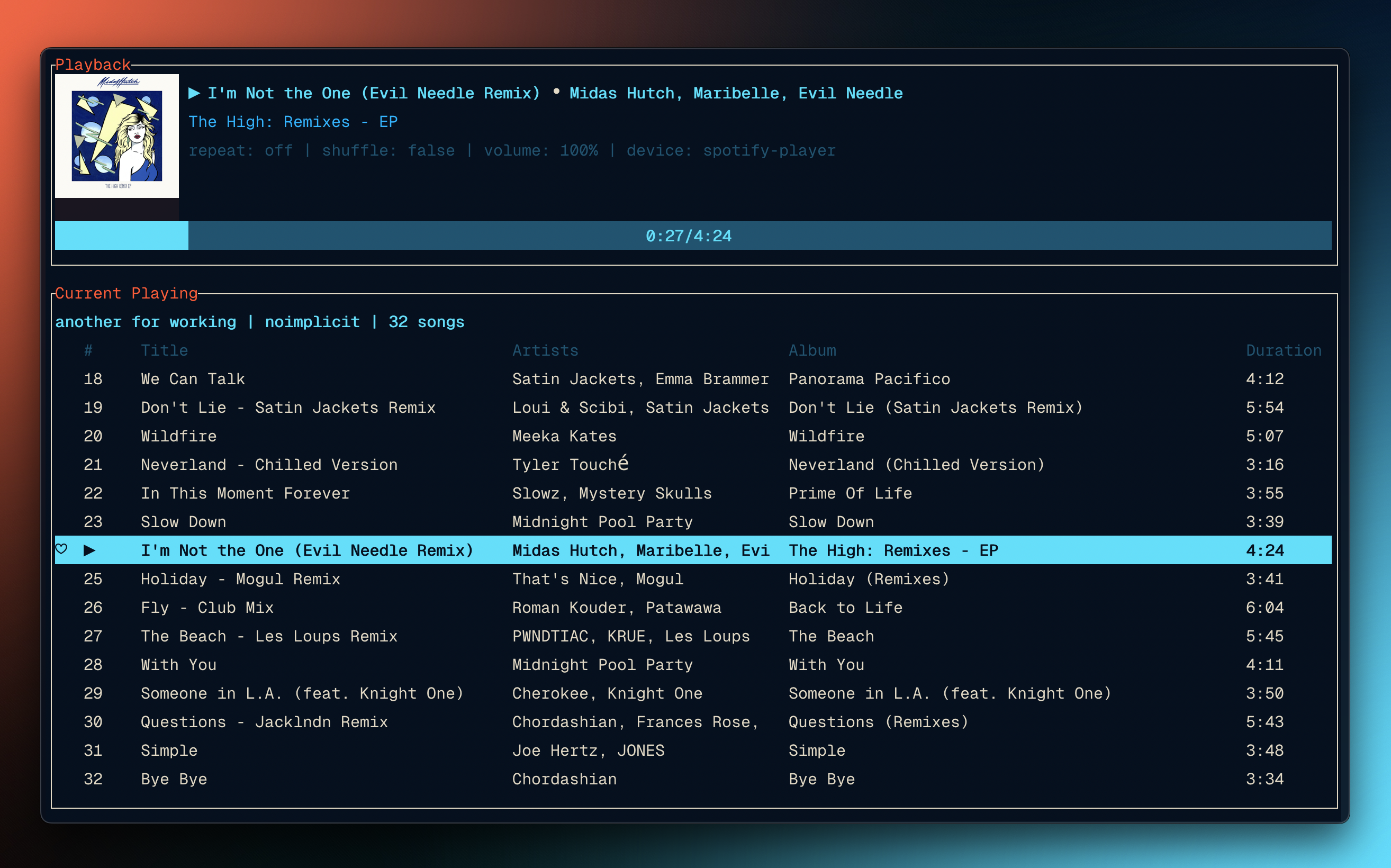Select track 25 Holiday - Mogul Remix
This screenshot has width=1391, height=868.
pyautogui.click(x=240, y=578)
